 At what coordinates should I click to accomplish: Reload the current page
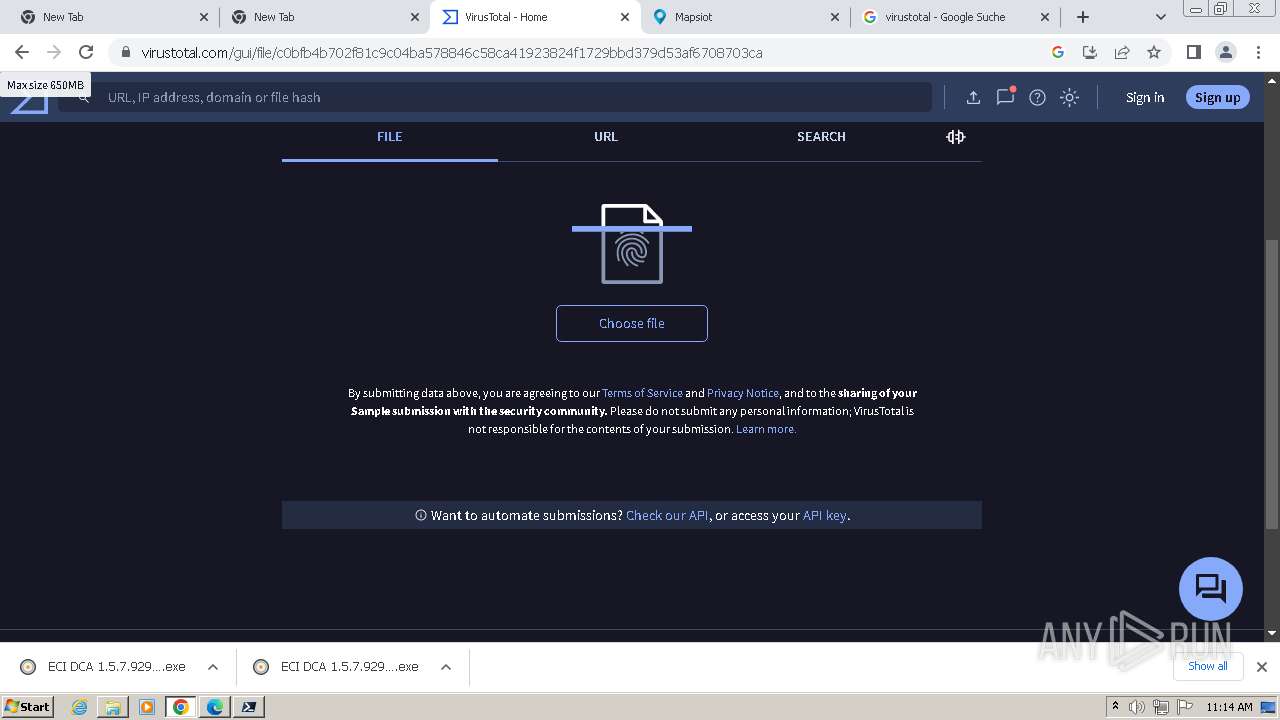point(86,52)
